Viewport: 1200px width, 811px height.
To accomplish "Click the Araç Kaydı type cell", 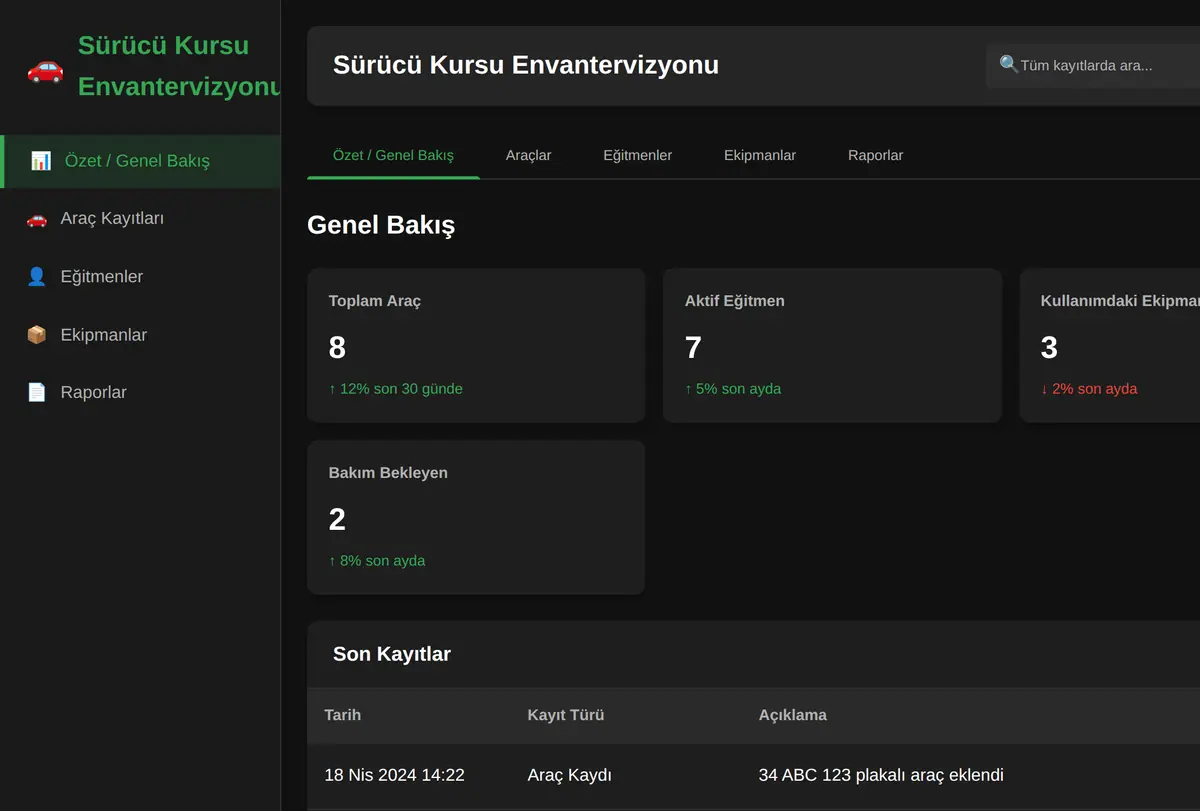I will [x=570, y=775].
